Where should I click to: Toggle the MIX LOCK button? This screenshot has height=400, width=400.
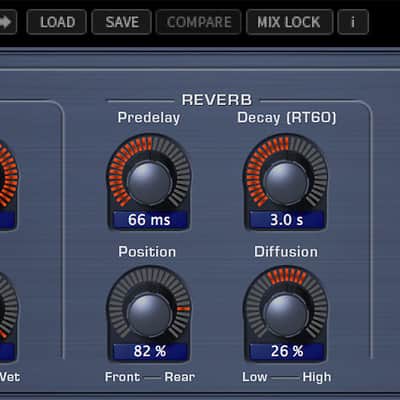point(289,22)
